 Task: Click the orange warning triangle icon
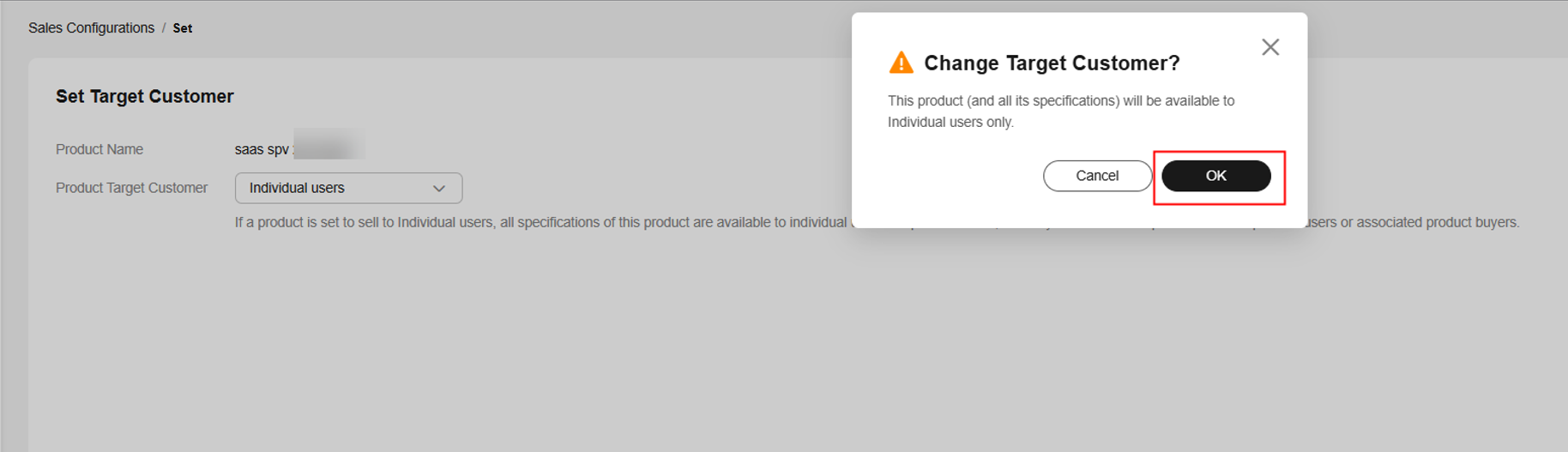(x=901, y=63)
